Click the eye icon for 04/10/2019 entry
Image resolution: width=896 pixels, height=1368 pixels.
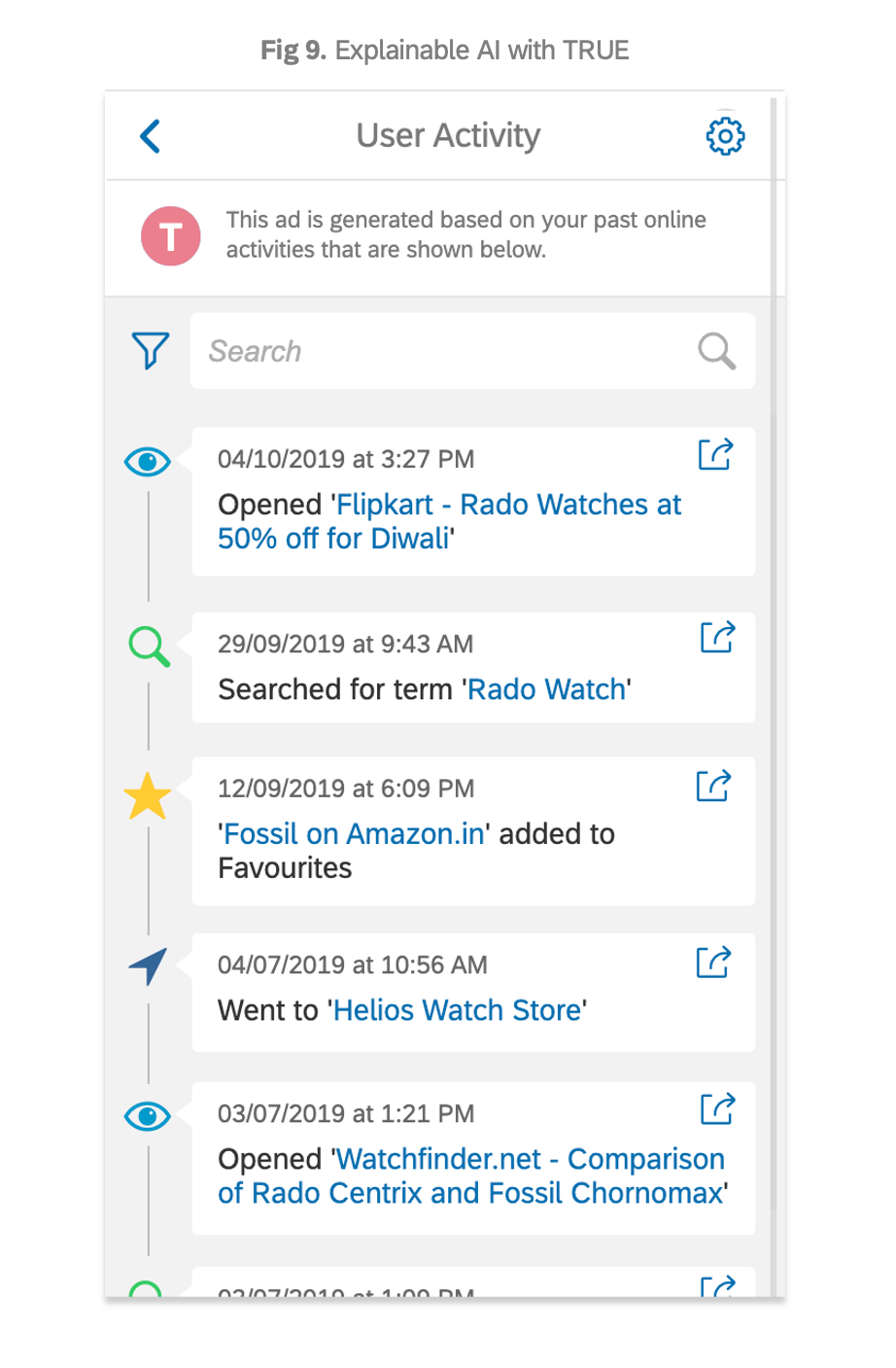pos(148,462)
